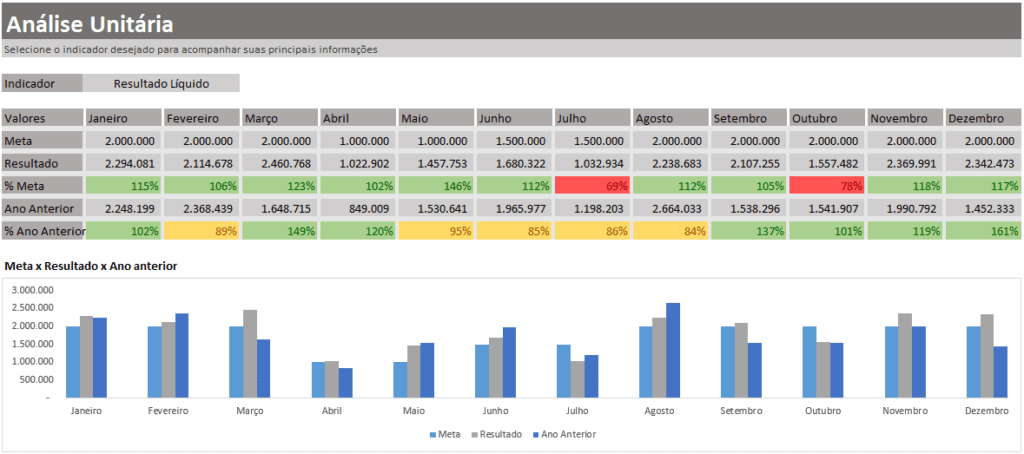Click Ano Anterior value 1.965.977

pos(514,208)
